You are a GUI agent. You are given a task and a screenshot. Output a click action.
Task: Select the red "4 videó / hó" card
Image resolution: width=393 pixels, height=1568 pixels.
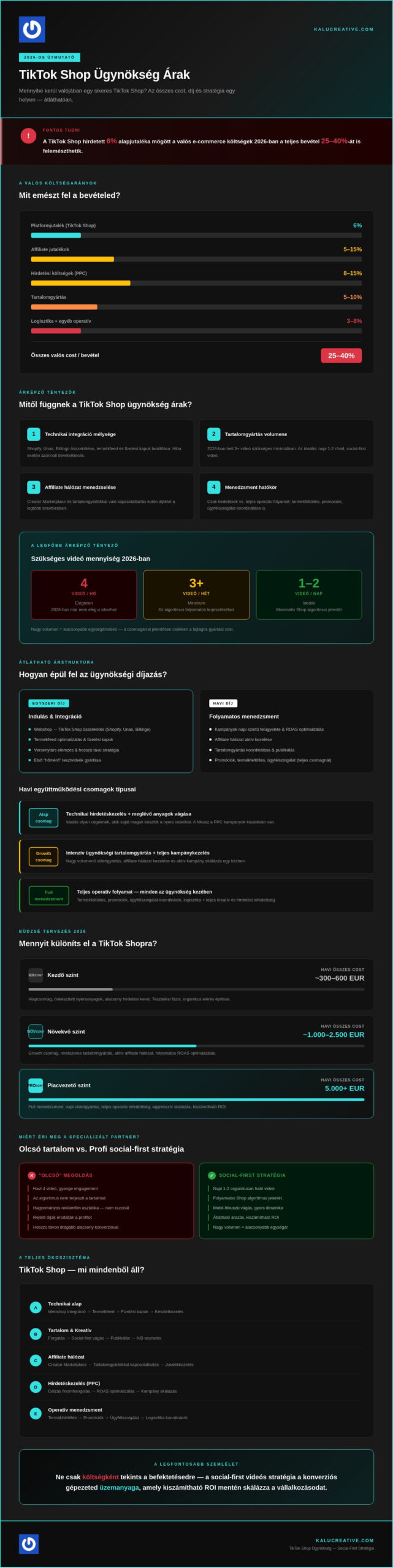click(84, 595)
